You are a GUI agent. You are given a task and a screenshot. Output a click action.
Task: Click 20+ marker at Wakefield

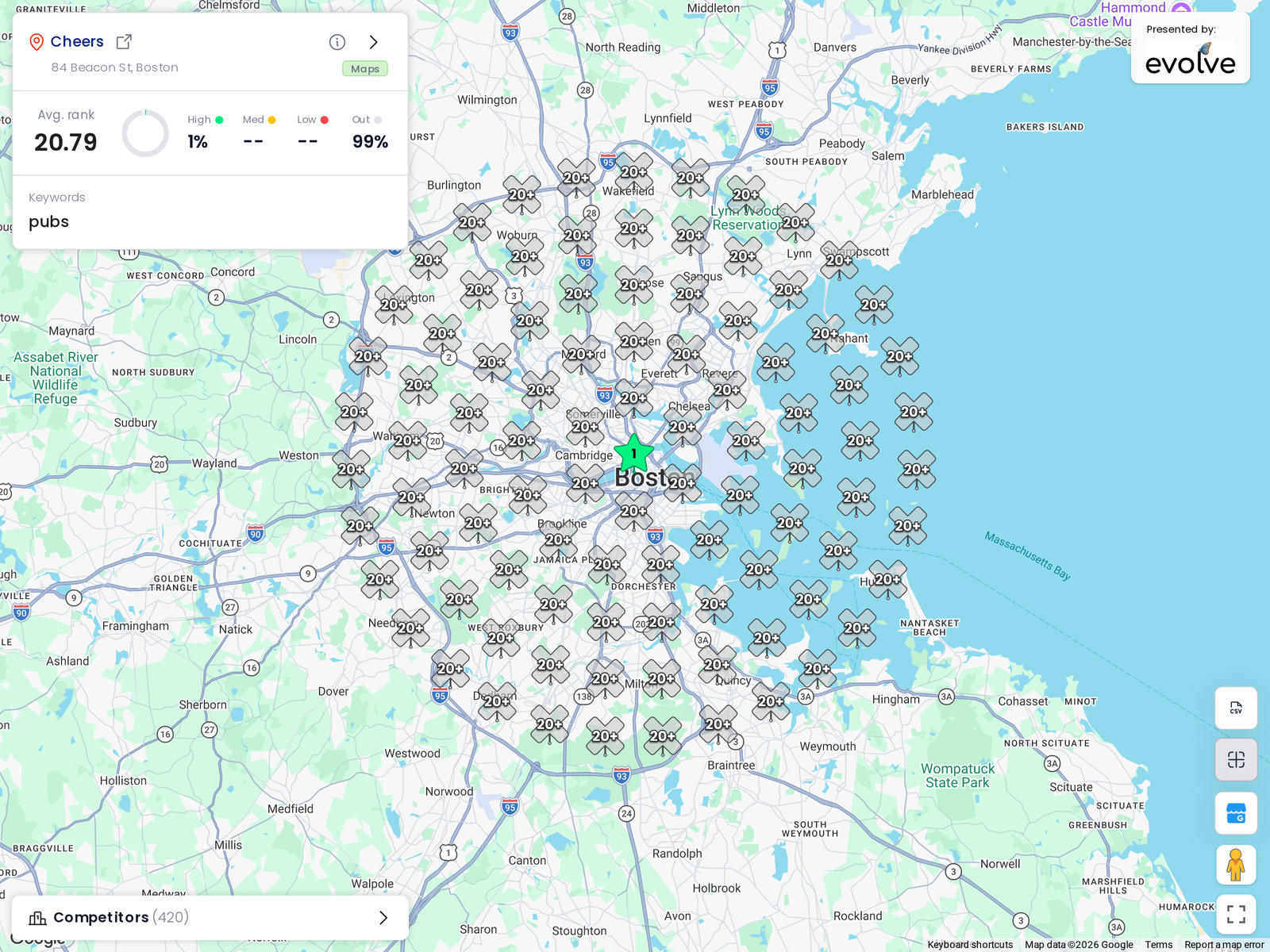[633, 174]
